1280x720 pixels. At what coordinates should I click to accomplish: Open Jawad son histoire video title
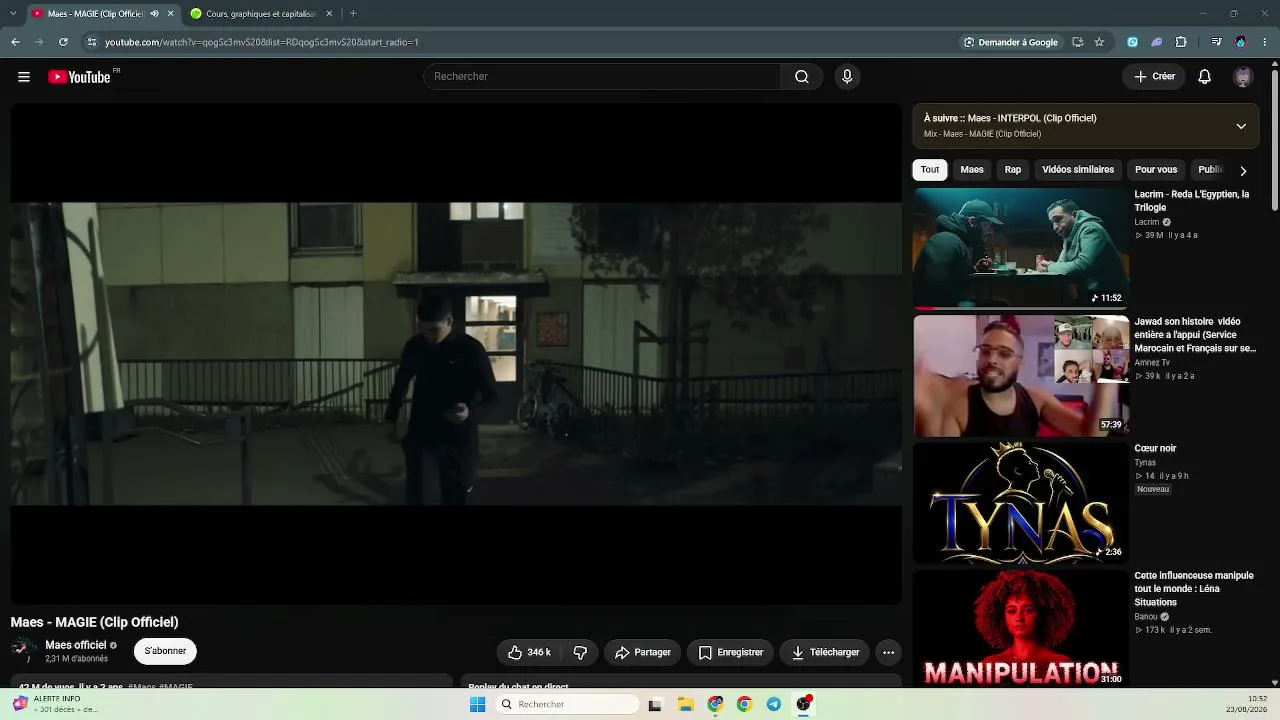(x=1195, y=335)
